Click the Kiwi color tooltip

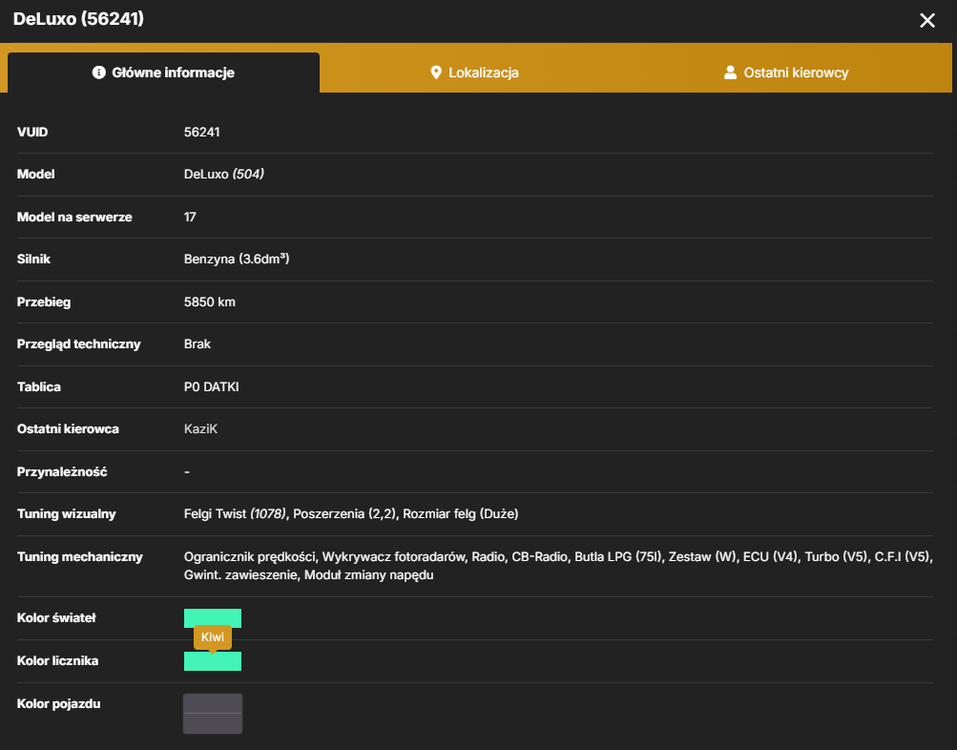point(212,637)
